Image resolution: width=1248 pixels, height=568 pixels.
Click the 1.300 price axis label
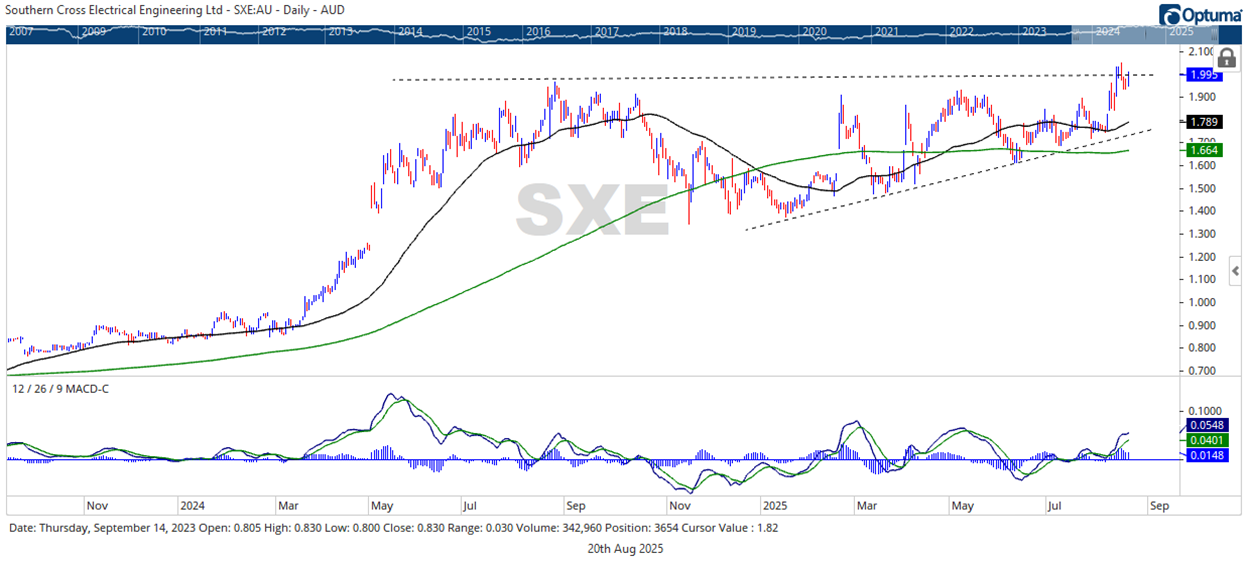(x=1203, y=234)
